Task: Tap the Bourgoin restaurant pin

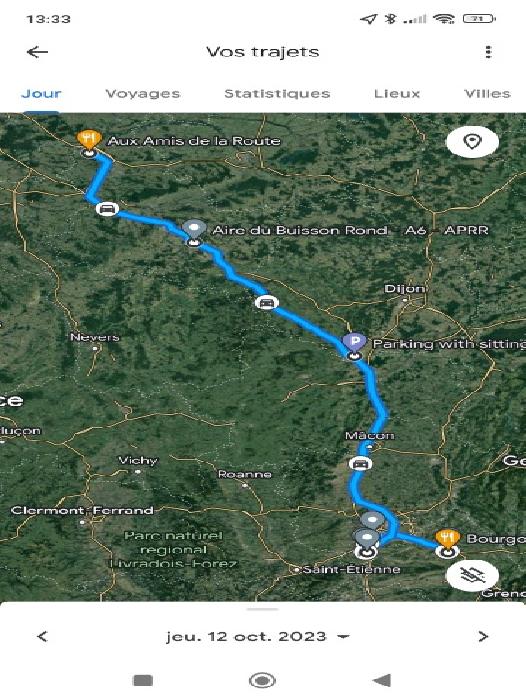Action: 447,538
